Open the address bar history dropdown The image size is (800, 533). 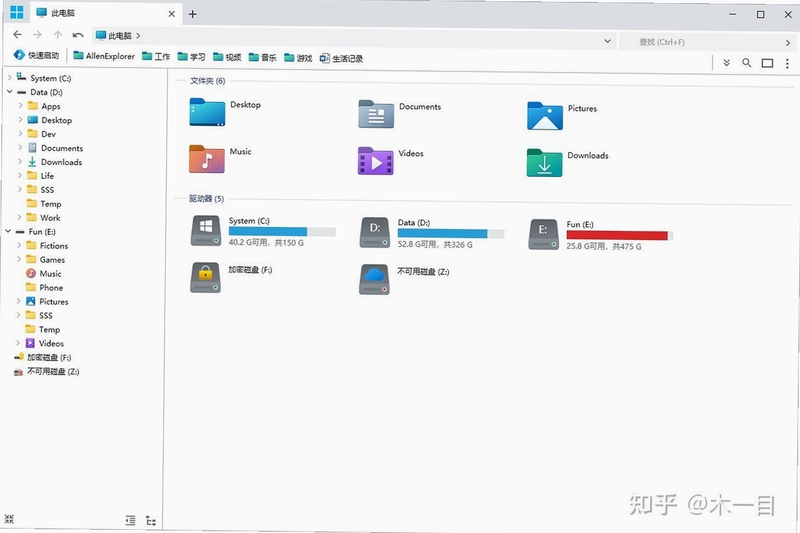coord(608,41)
